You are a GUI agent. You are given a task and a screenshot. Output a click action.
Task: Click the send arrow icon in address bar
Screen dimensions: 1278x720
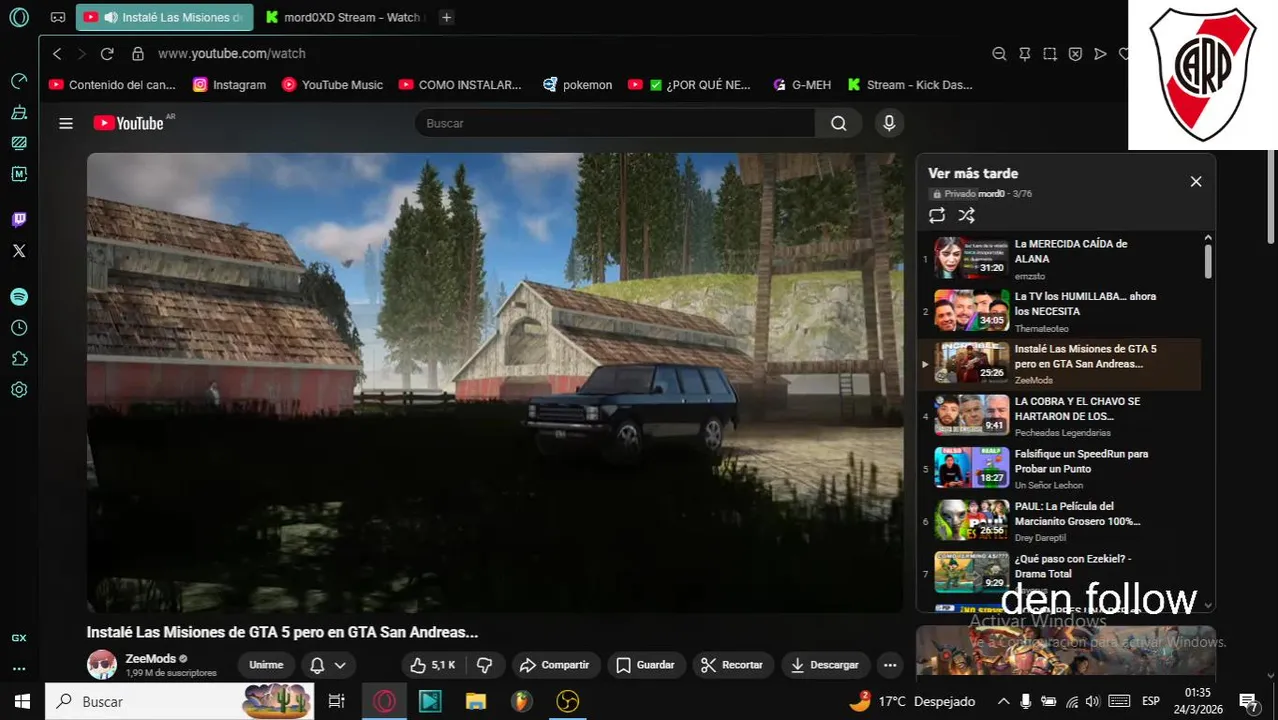tap(1100, 54)
